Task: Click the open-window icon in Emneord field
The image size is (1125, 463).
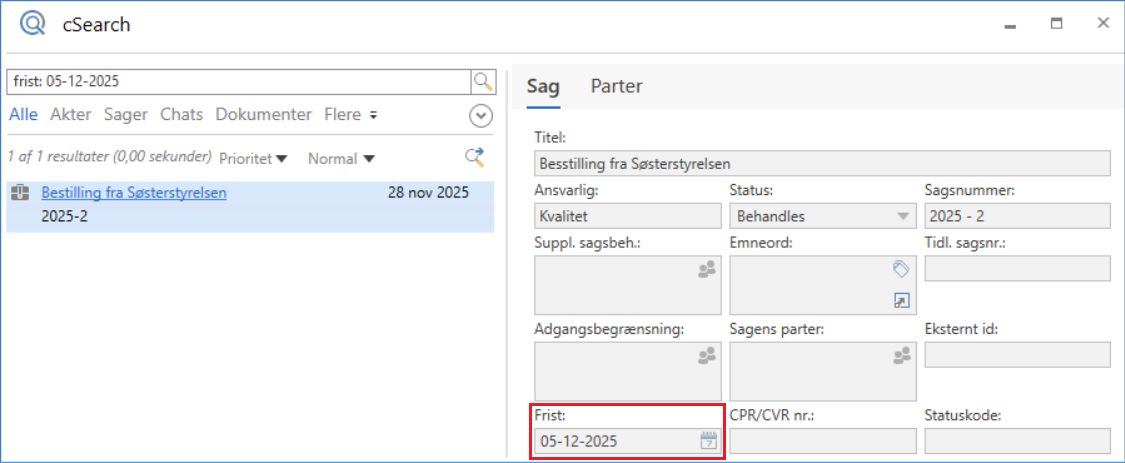Action: [x=901, y=301]
